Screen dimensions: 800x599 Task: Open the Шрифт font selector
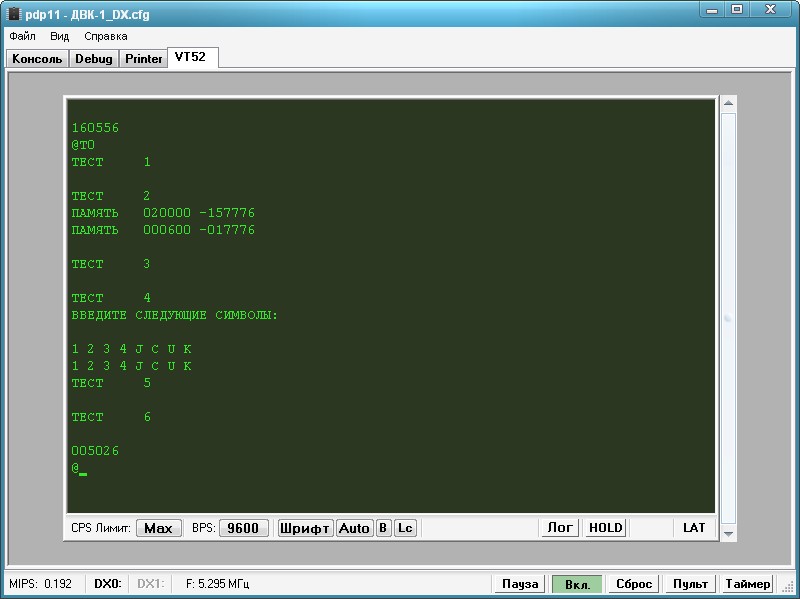click(x=305, y=528)
